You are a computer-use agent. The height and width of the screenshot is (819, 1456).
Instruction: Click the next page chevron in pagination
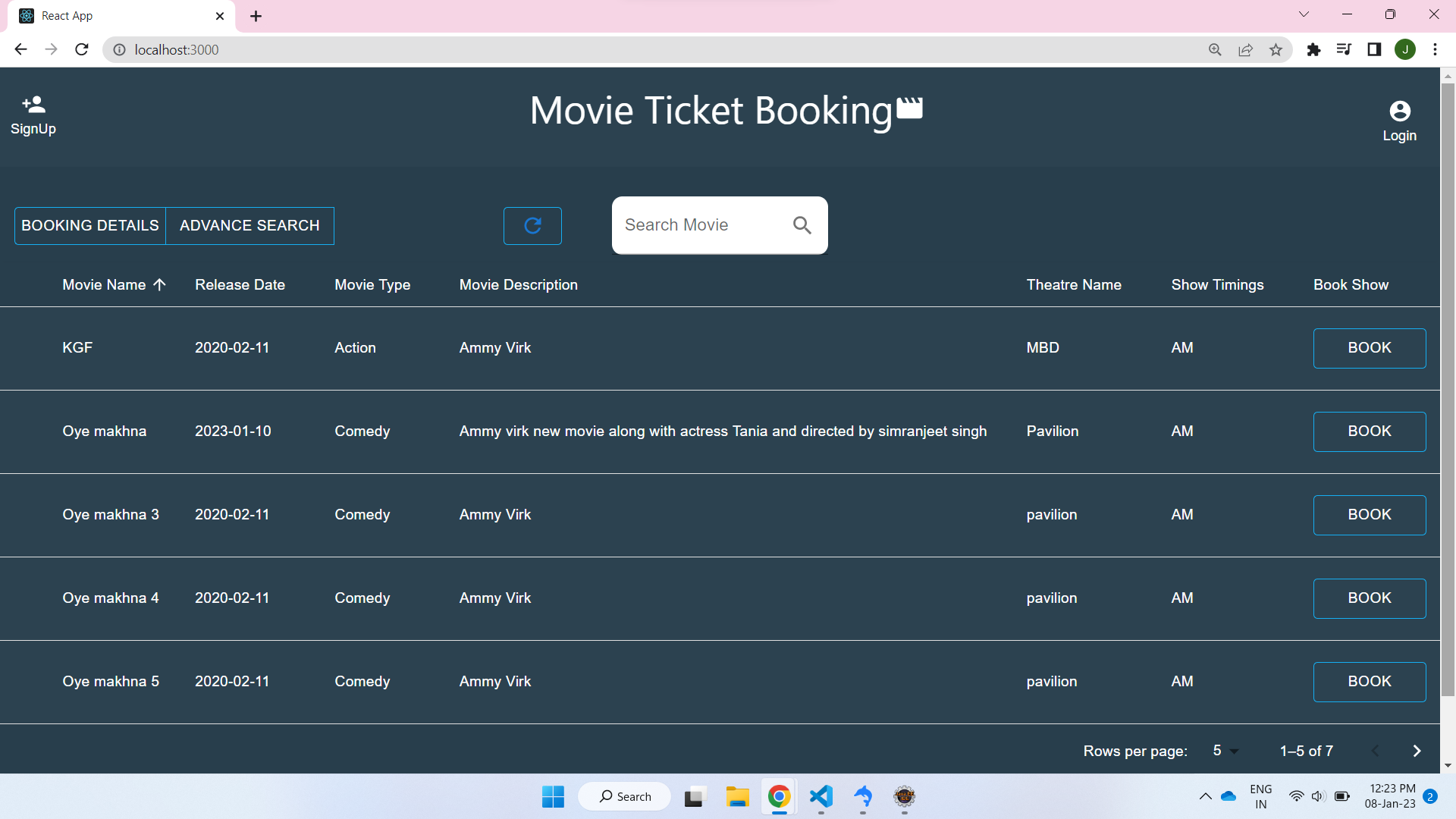coord(1416,751)
